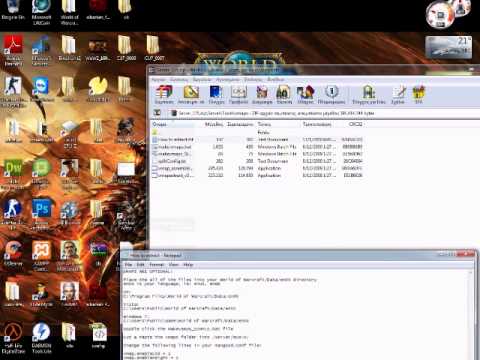Click the Comment icon in WinRAR toolbar
Viewport: 480px width, 360px height.
pyautogui.click(x=398, y=95)
